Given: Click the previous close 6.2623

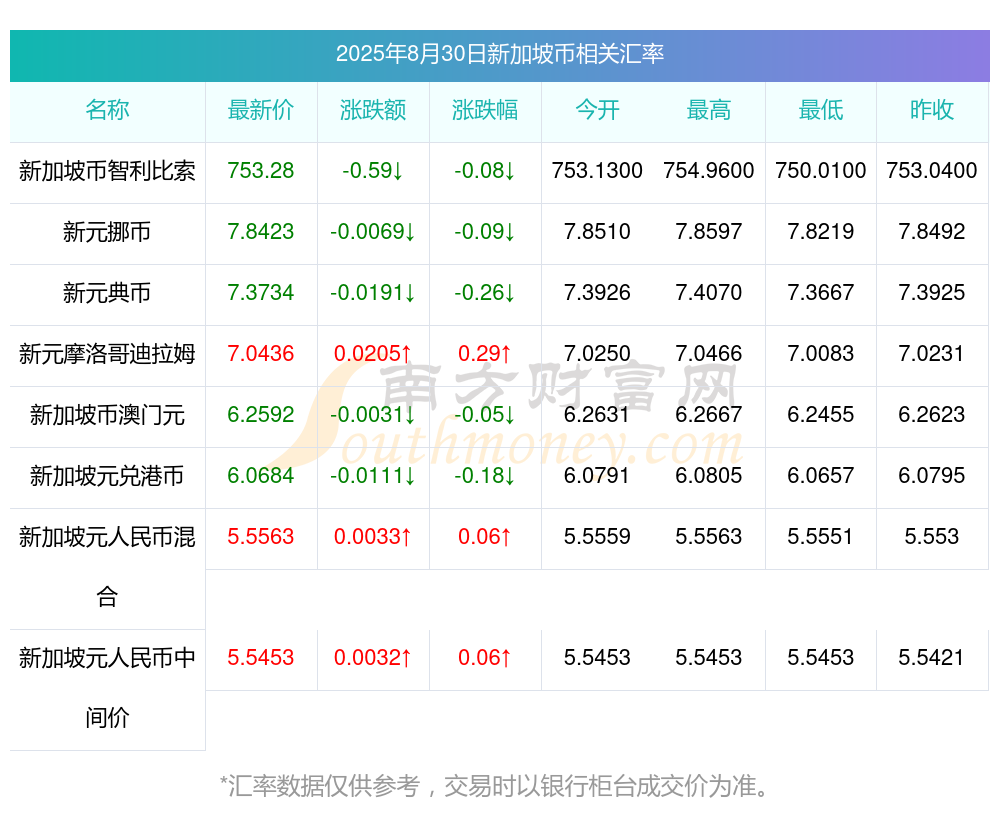Looking at the screenshot, I should pos(932,415).
